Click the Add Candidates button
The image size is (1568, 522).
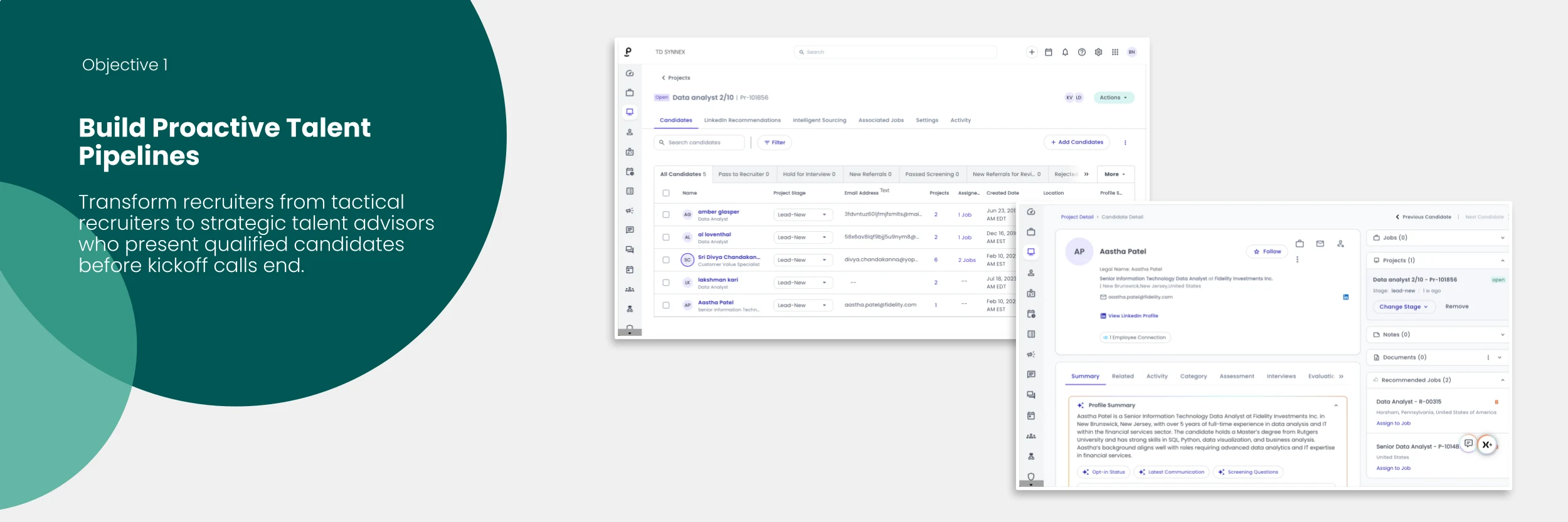click(1076, 142)
